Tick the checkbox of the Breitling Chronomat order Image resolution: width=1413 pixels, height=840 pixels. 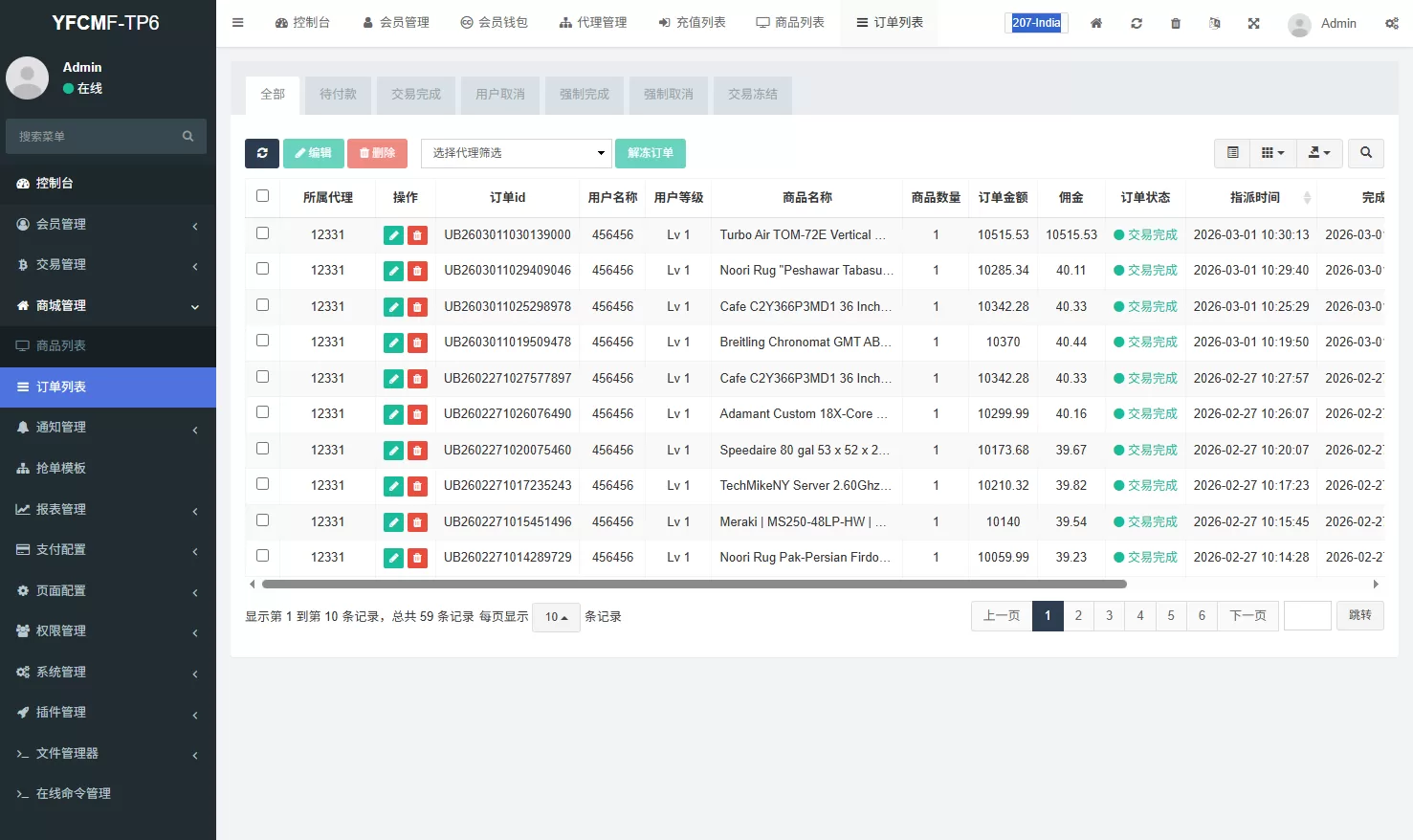click(262, 341)
